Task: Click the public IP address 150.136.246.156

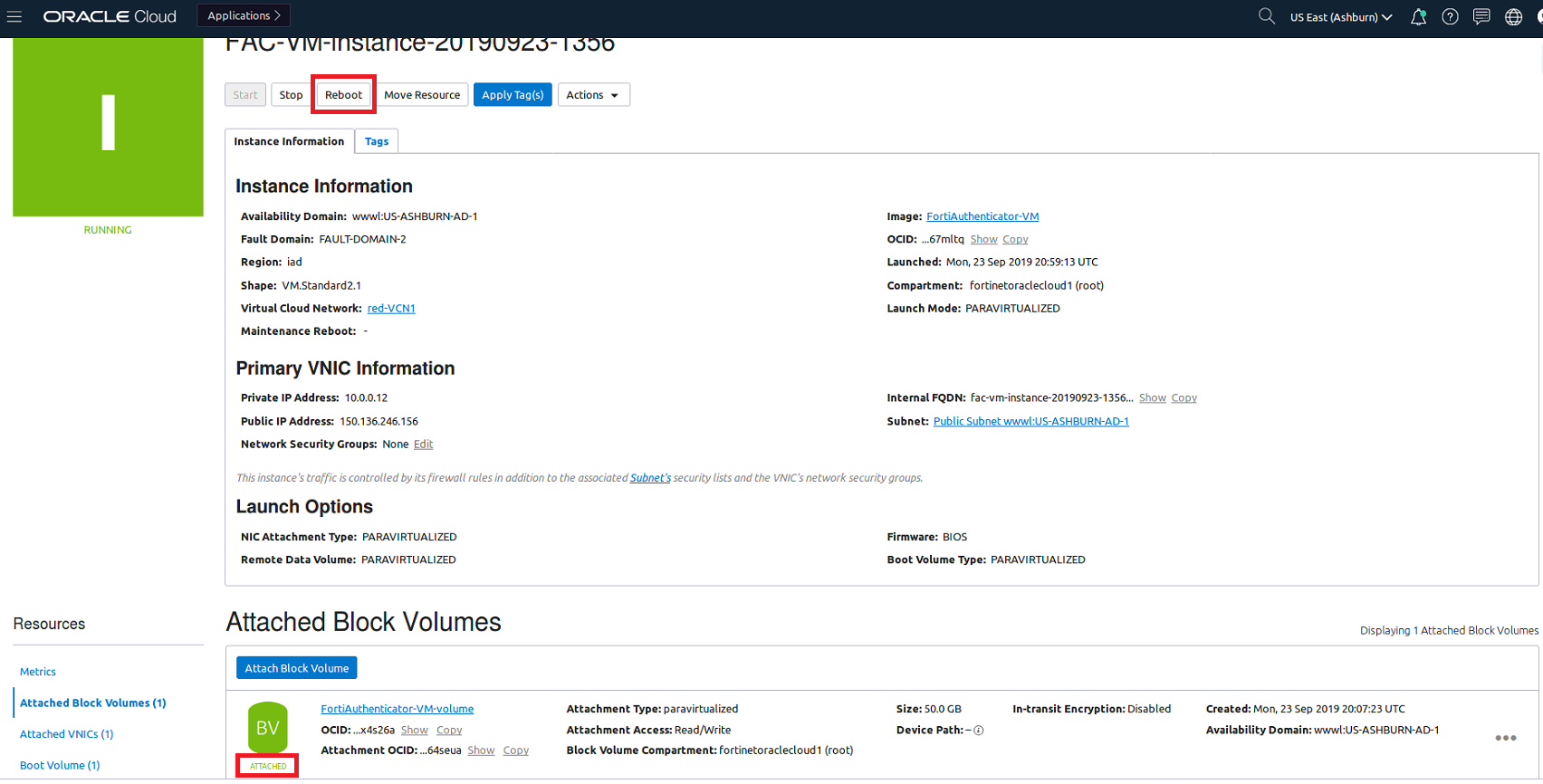Action: point(379,421)
